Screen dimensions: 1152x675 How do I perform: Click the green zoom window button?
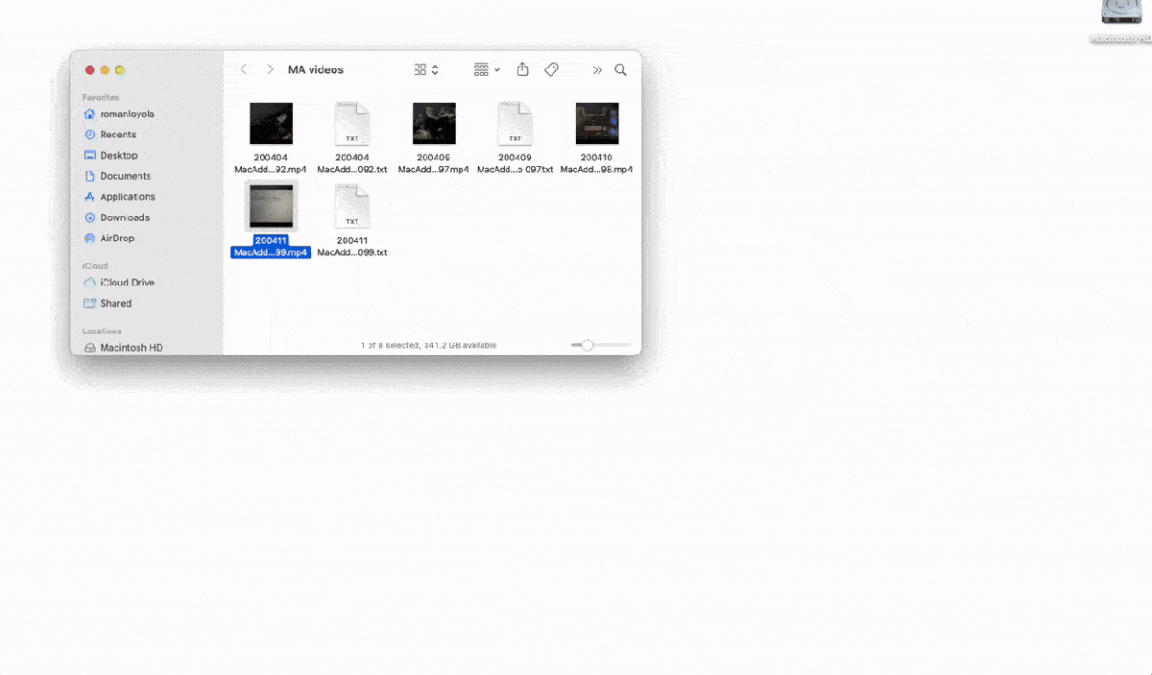point(120,71)
